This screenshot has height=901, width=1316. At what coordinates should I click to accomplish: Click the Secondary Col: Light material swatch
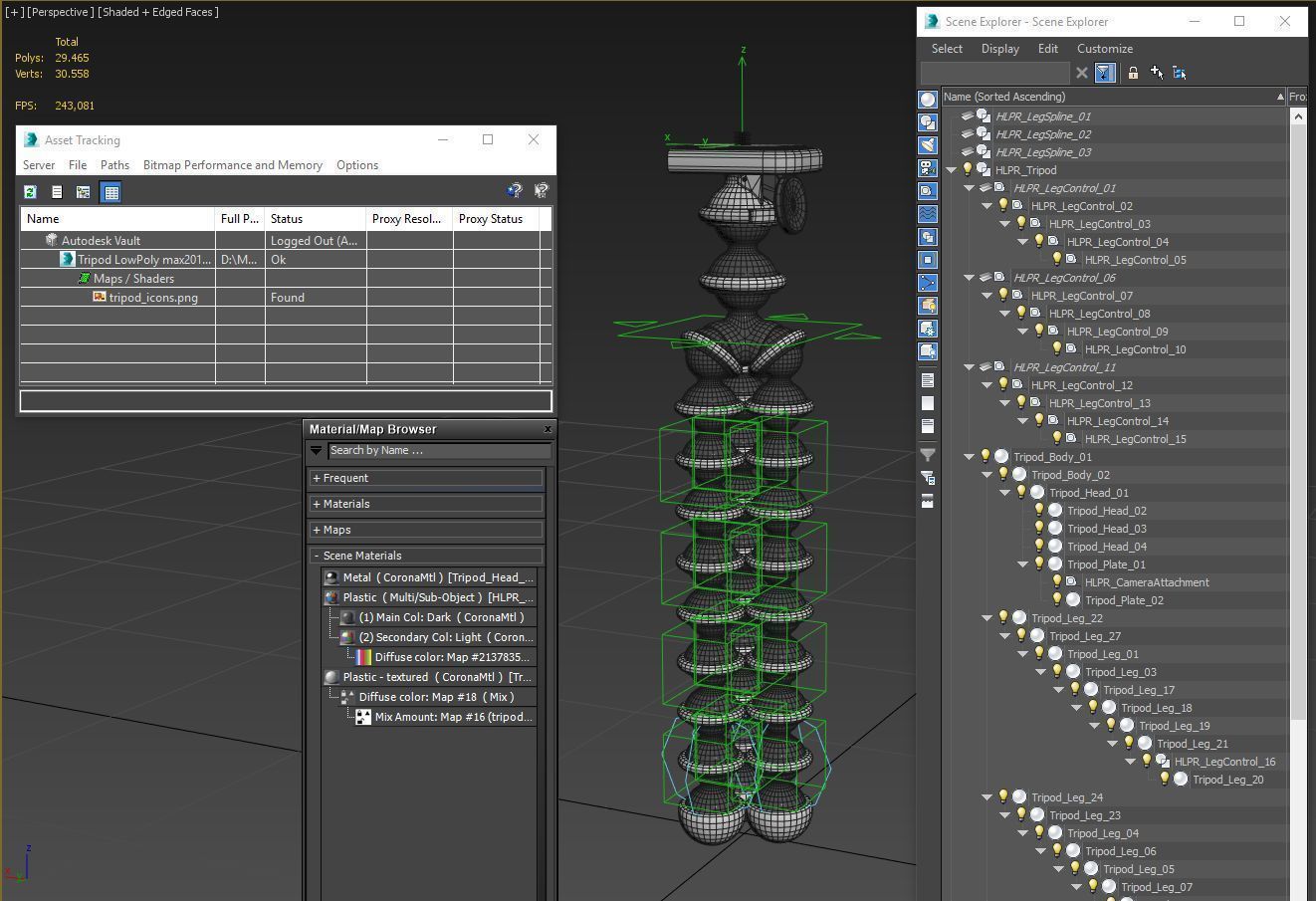(347, 637)
